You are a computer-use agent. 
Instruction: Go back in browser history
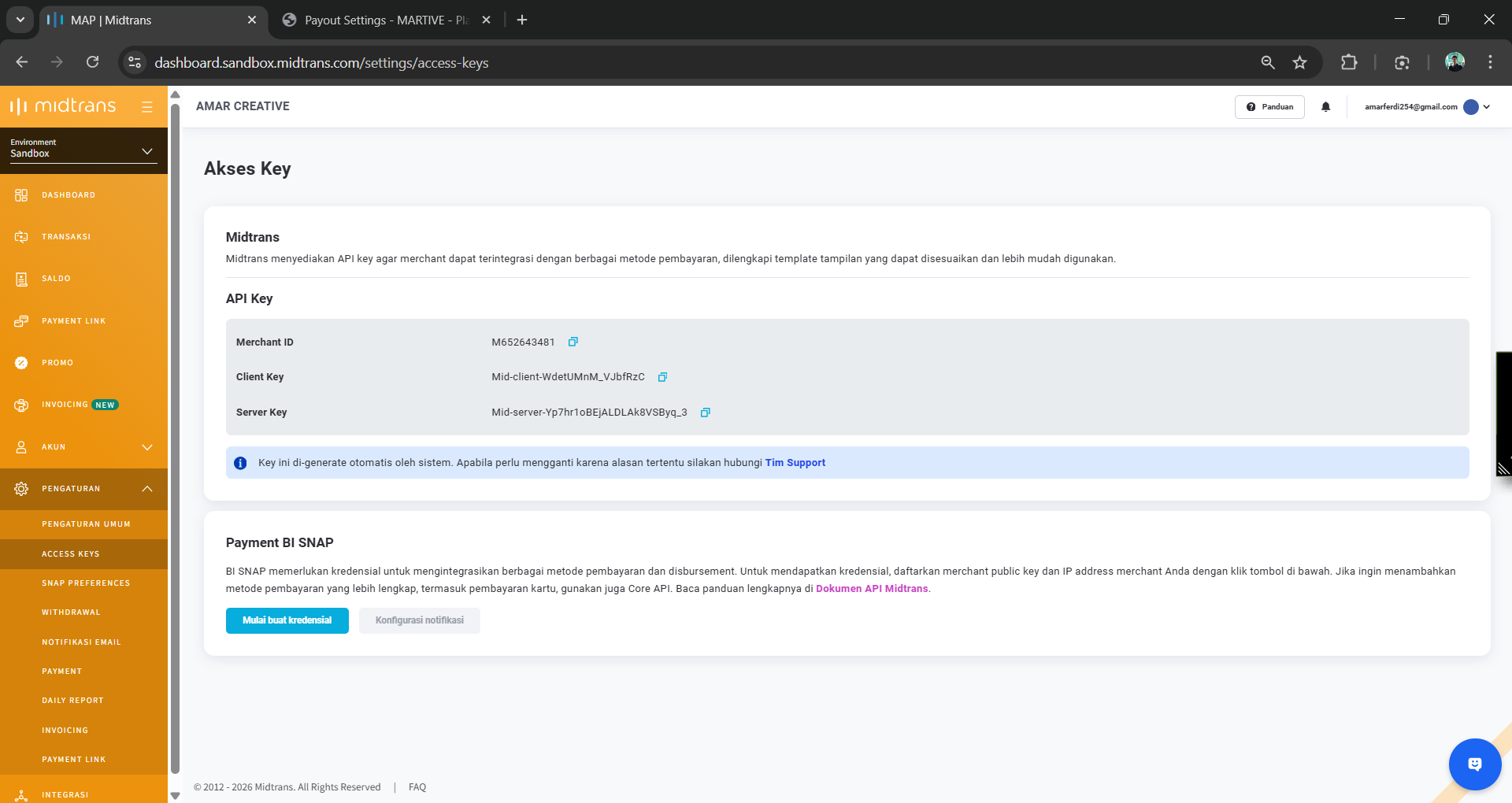pos(22,62)
